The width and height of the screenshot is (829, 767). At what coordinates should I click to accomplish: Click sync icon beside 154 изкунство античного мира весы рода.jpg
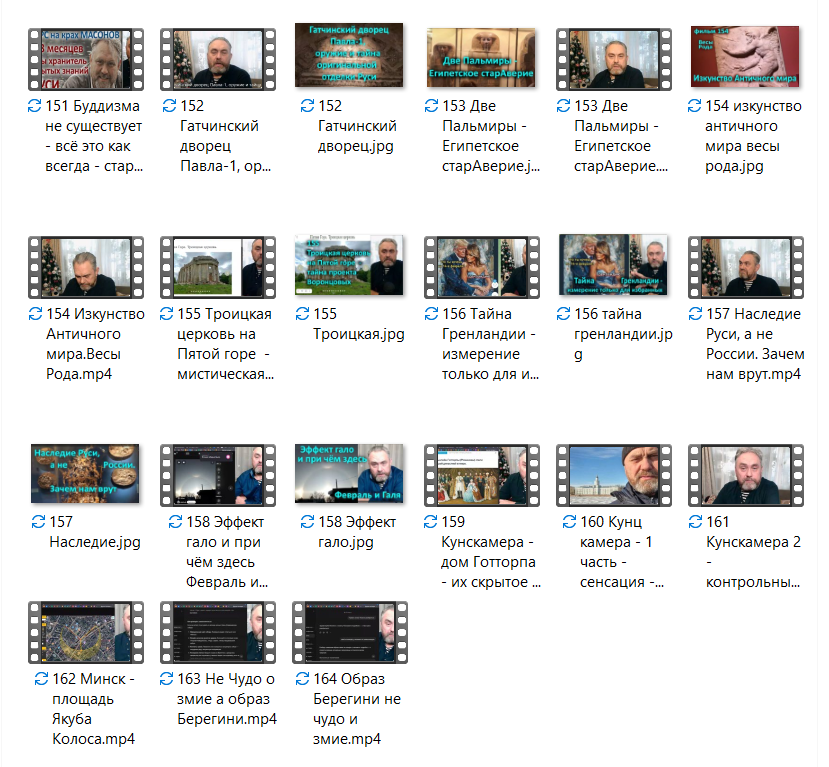pyautogui.click(x=694, y=106)
